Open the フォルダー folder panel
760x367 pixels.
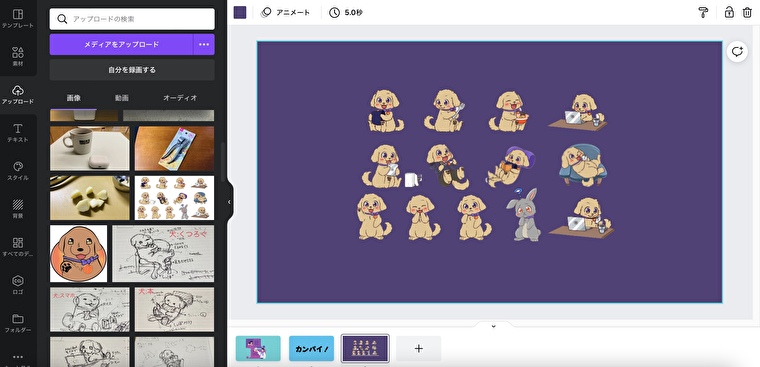pos(18,323)
